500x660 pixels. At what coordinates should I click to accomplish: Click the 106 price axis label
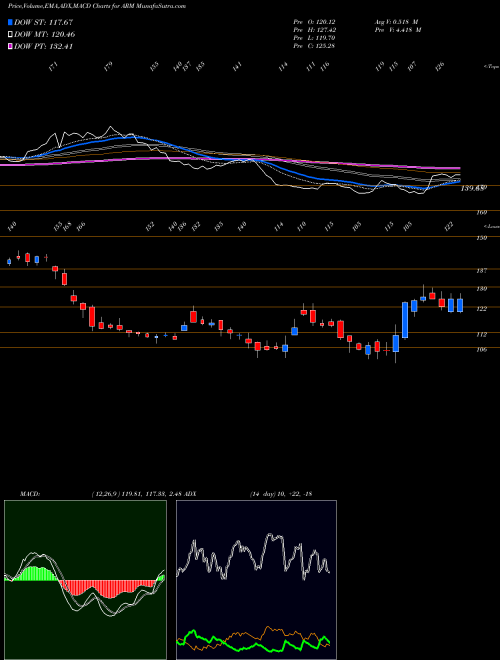[482, 349]
